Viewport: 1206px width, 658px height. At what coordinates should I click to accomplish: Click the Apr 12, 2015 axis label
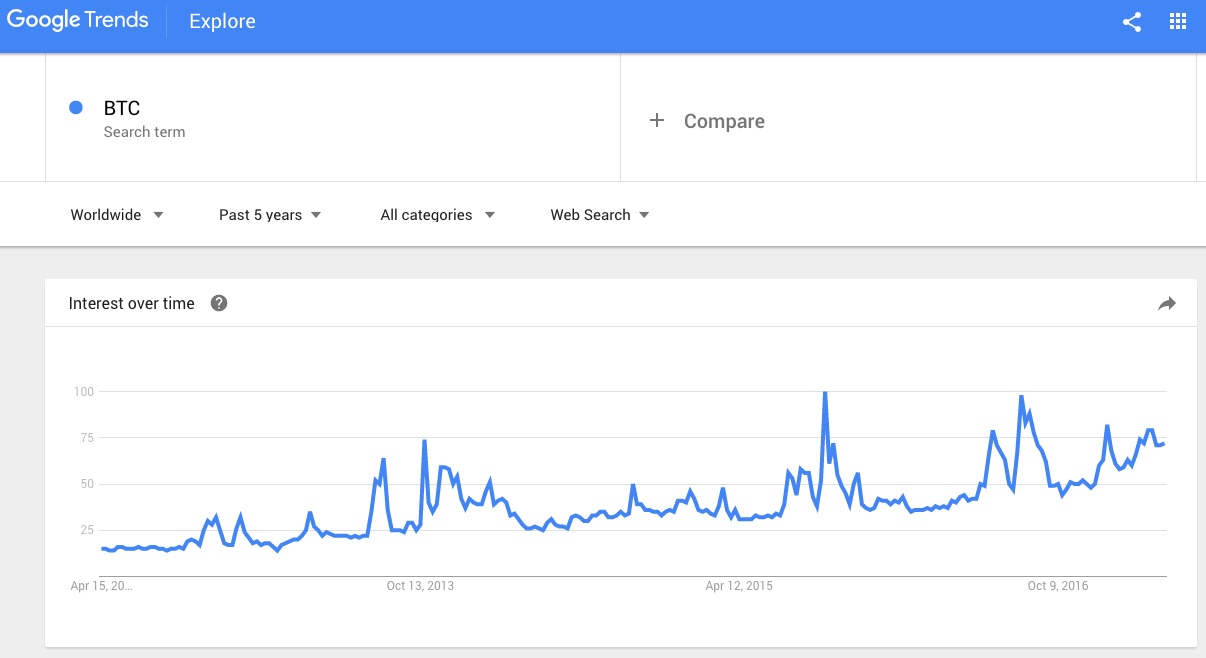tap(739, 586)
